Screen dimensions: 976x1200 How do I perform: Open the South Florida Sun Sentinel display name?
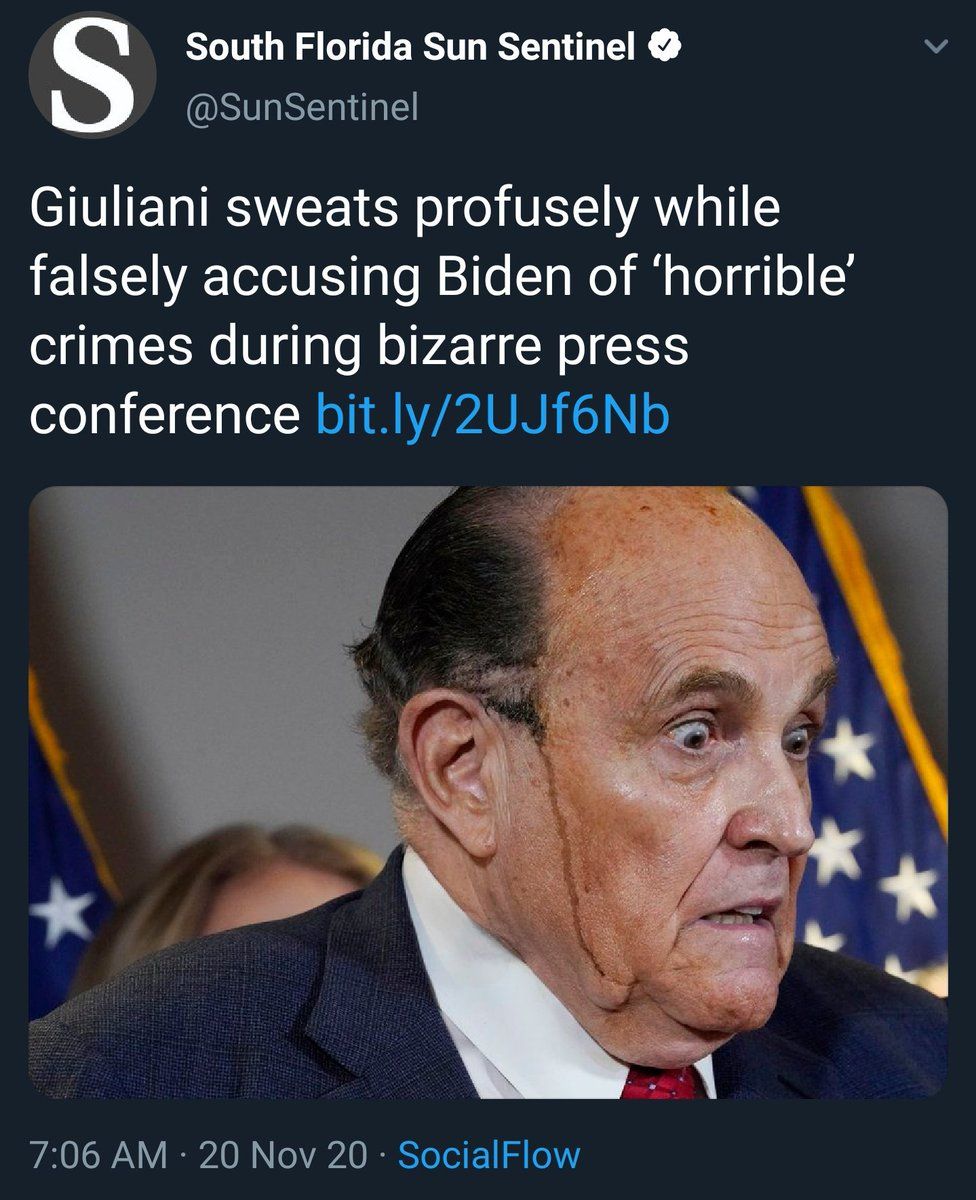tap(411, 47)
